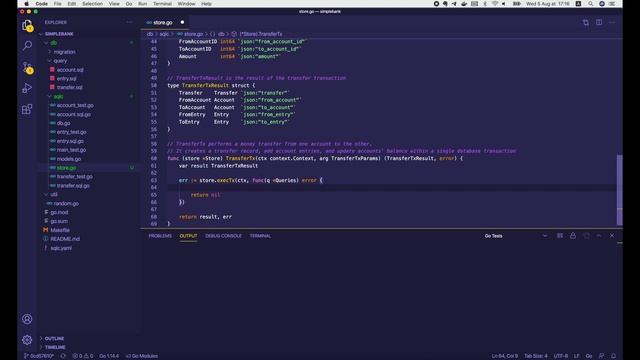Click the Open Changes icon in editor toolbar

pos(586,22)
